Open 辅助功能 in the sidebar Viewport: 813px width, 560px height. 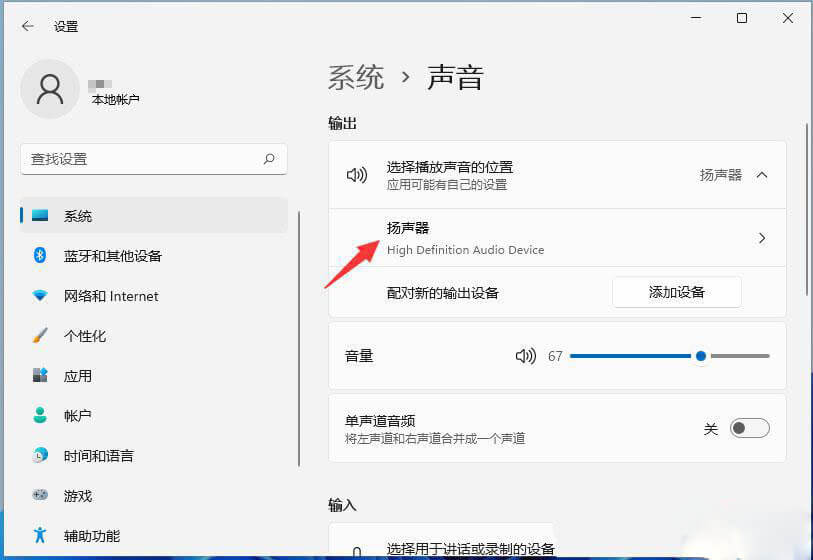click(92, 536)
